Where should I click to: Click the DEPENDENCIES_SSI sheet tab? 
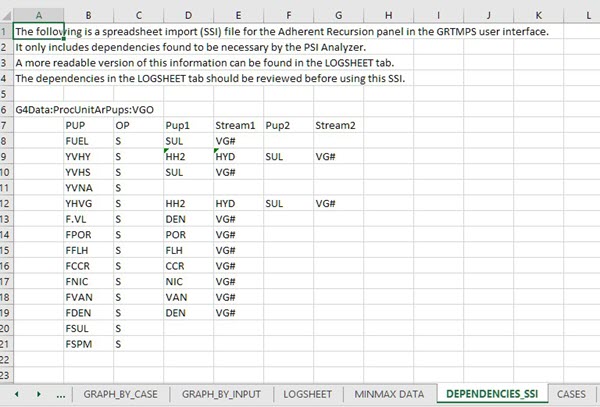[x=489, y=394]
